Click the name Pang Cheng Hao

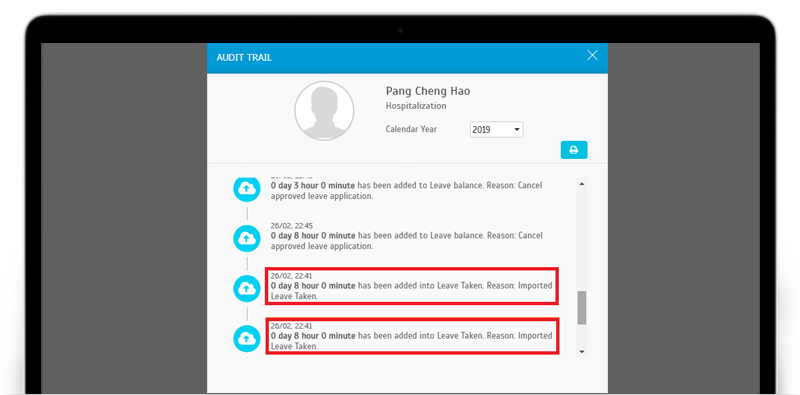(428, 91)
